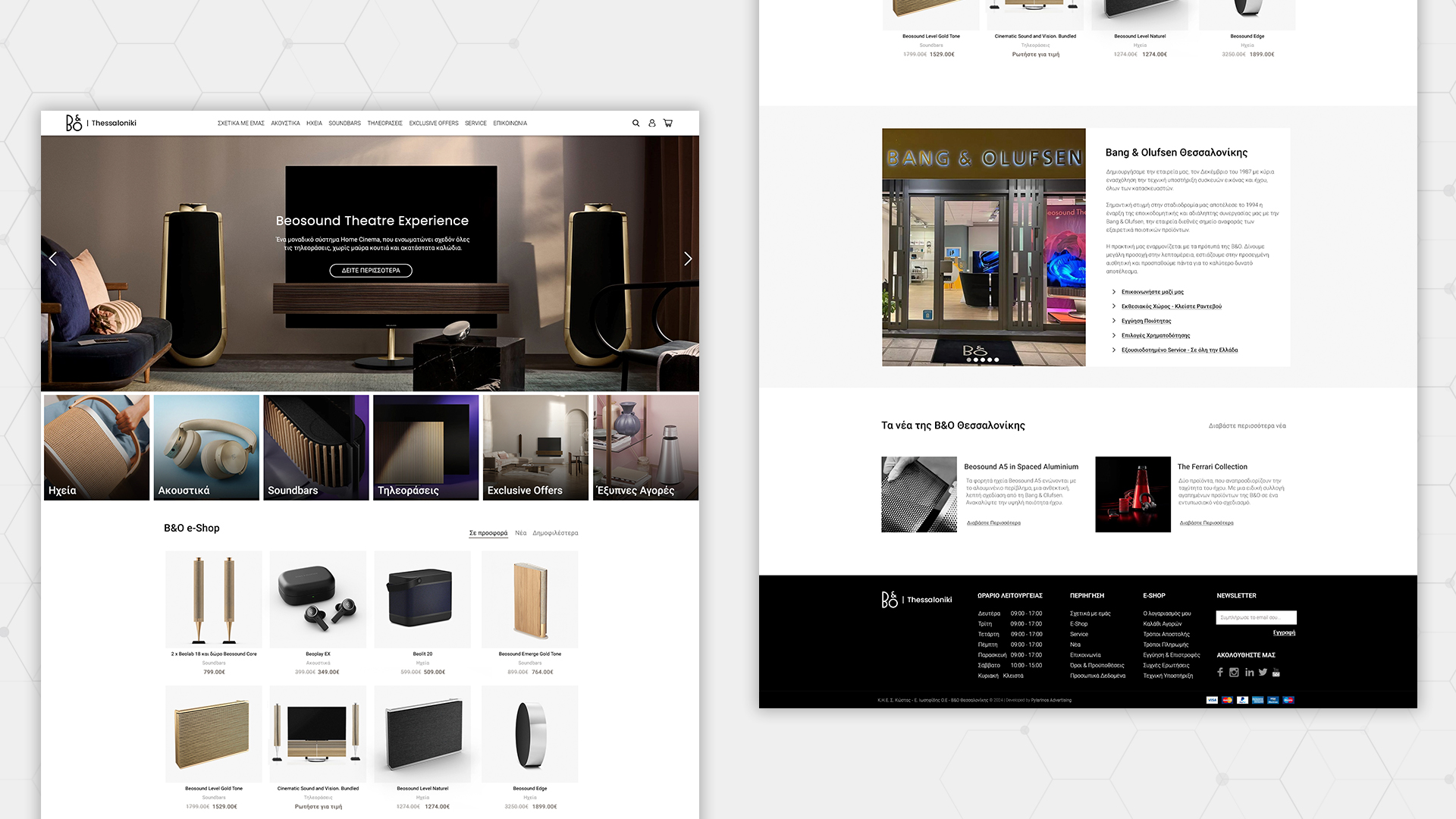Image resolution: width=1456 pixels, height=819 pixels.
Task: Open Διαβάστε Περισσότερα under Beosound A5
Action: (993, 523)
